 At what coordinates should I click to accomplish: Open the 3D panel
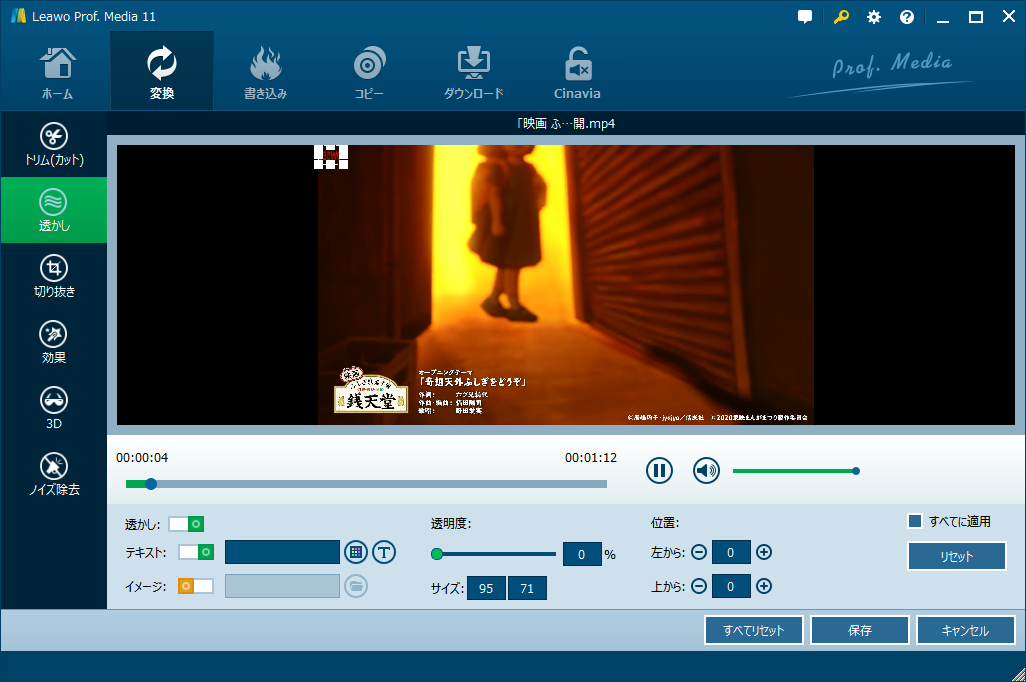click(x=54, y=408)
